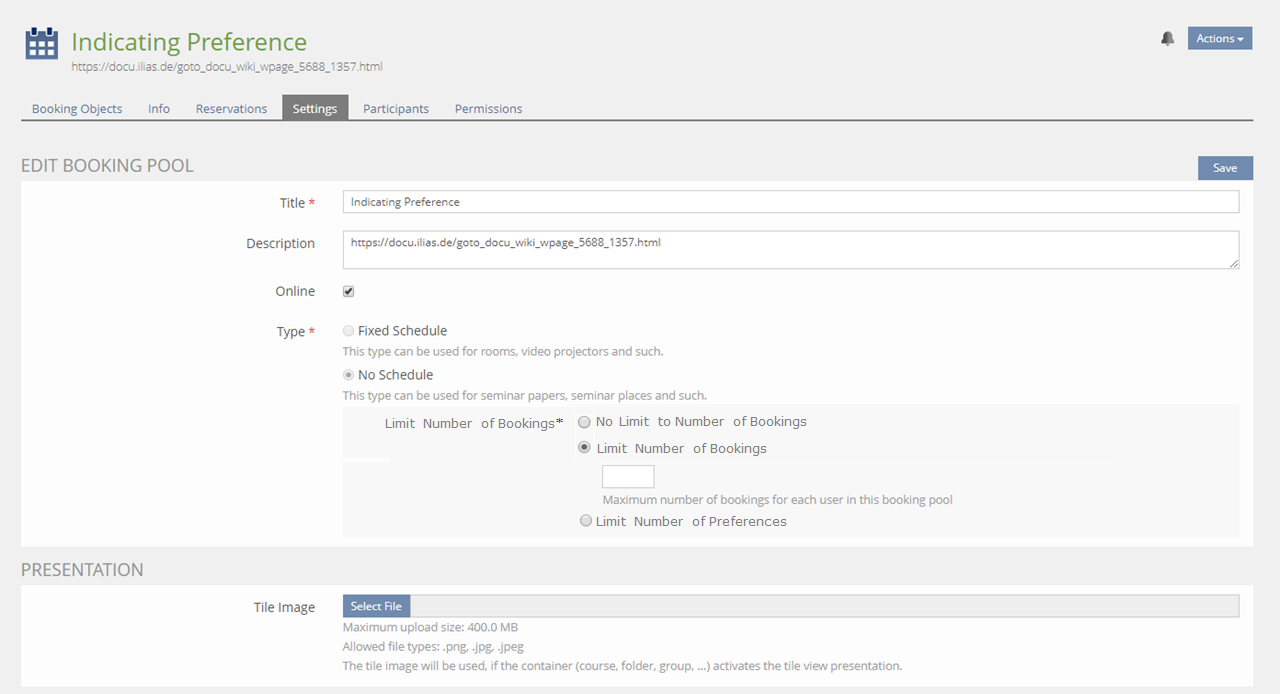
Task: Switch to the Permissions tab
Action: 488,109
